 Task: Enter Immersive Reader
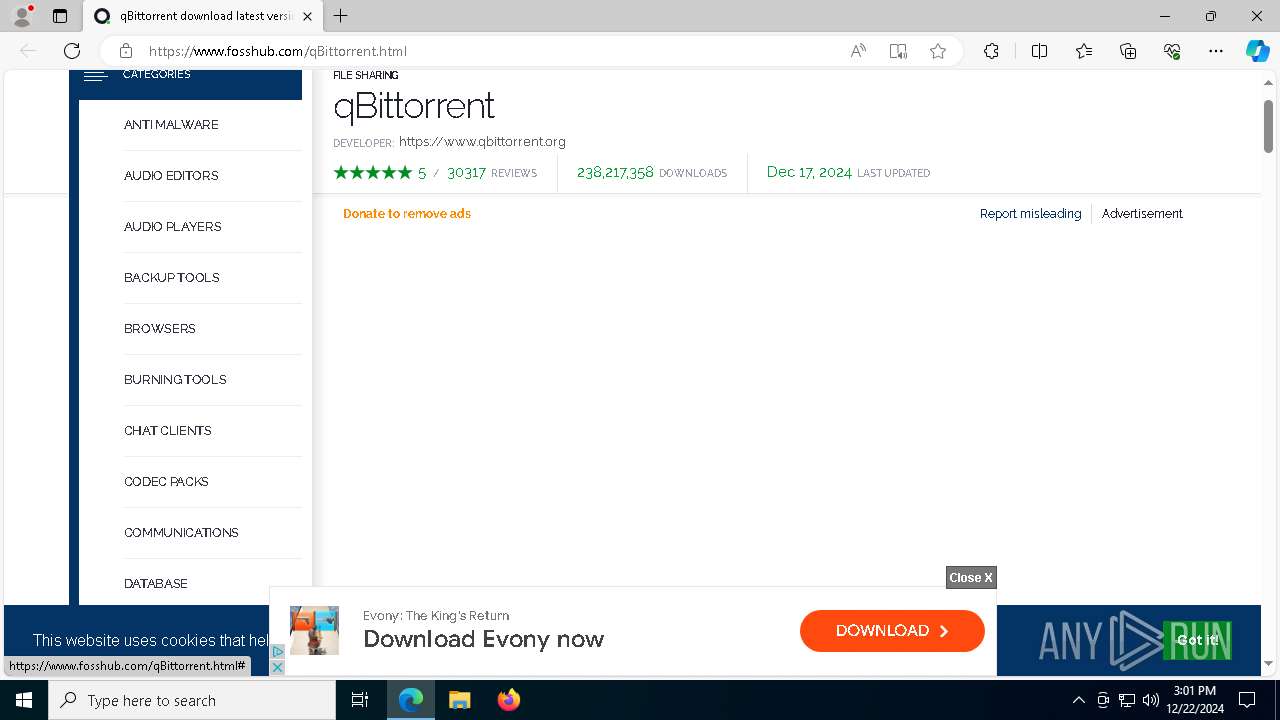[898, 51]
